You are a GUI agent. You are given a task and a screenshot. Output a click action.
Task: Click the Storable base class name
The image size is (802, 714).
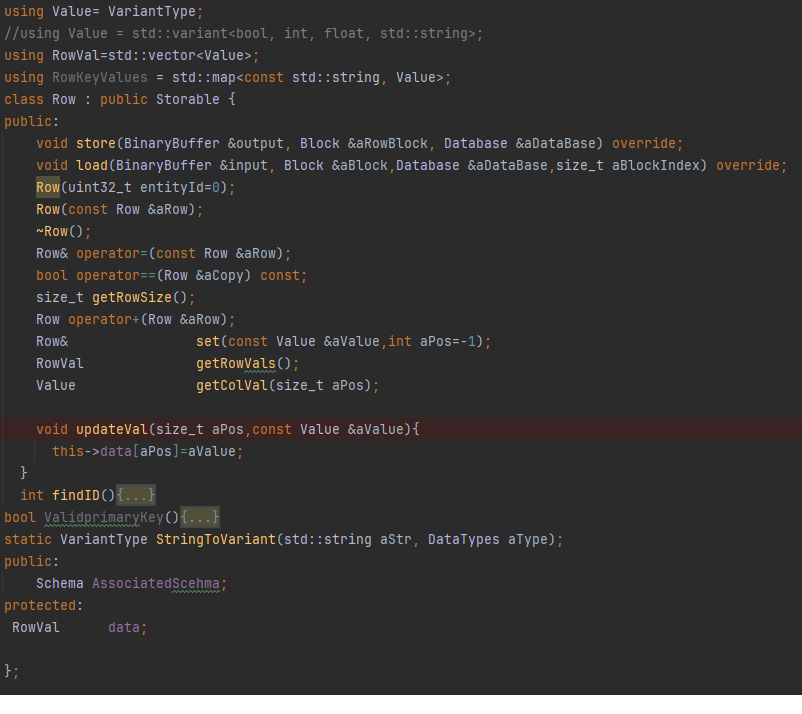(x=188, y=99)
